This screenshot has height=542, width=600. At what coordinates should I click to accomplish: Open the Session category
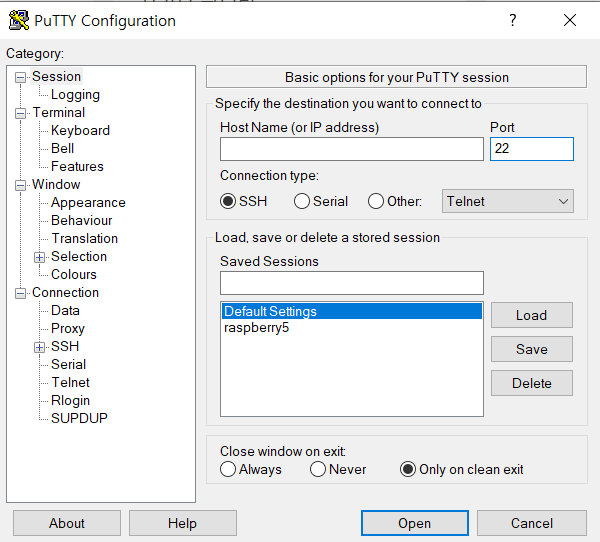click(x=56, y=76)
